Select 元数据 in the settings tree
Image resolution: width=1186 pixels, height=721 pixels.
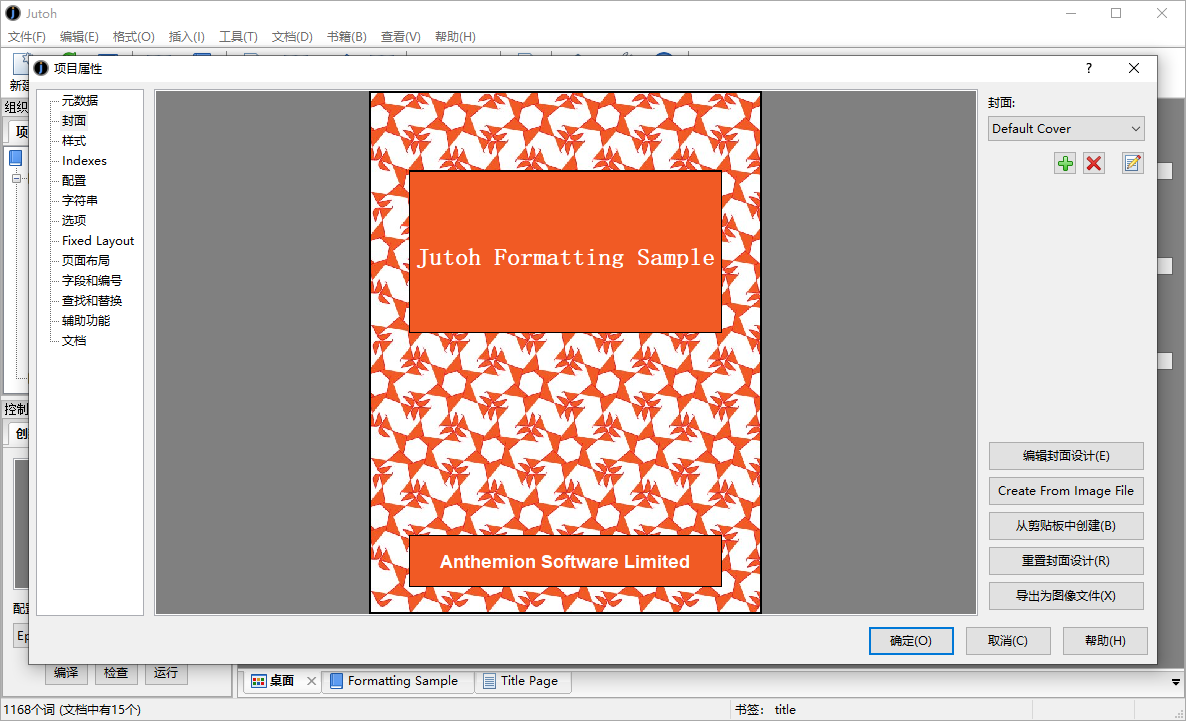coord(80,101)
